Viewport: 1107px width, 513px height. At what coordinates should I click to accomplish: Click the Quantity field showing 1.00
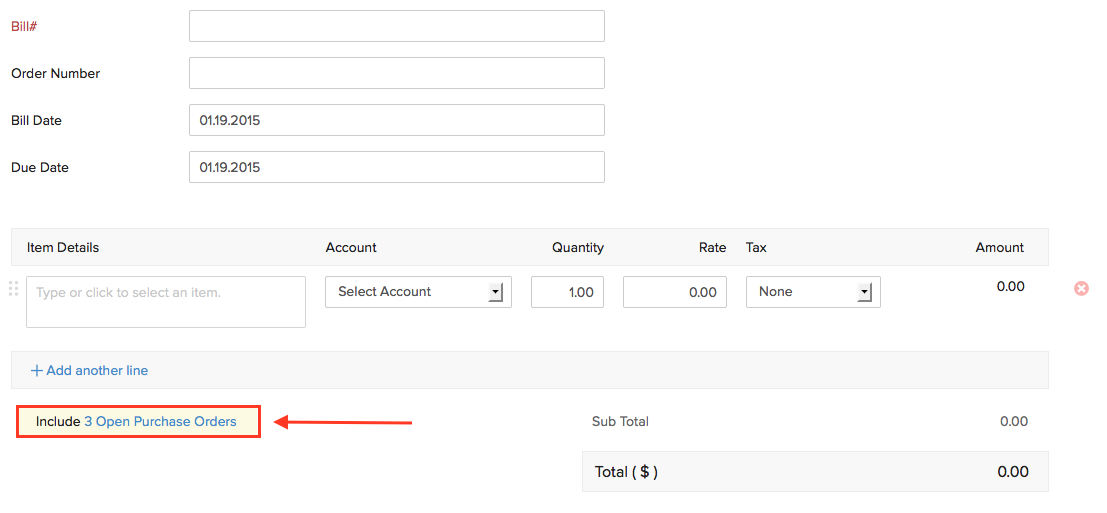(x=567, y=292)
